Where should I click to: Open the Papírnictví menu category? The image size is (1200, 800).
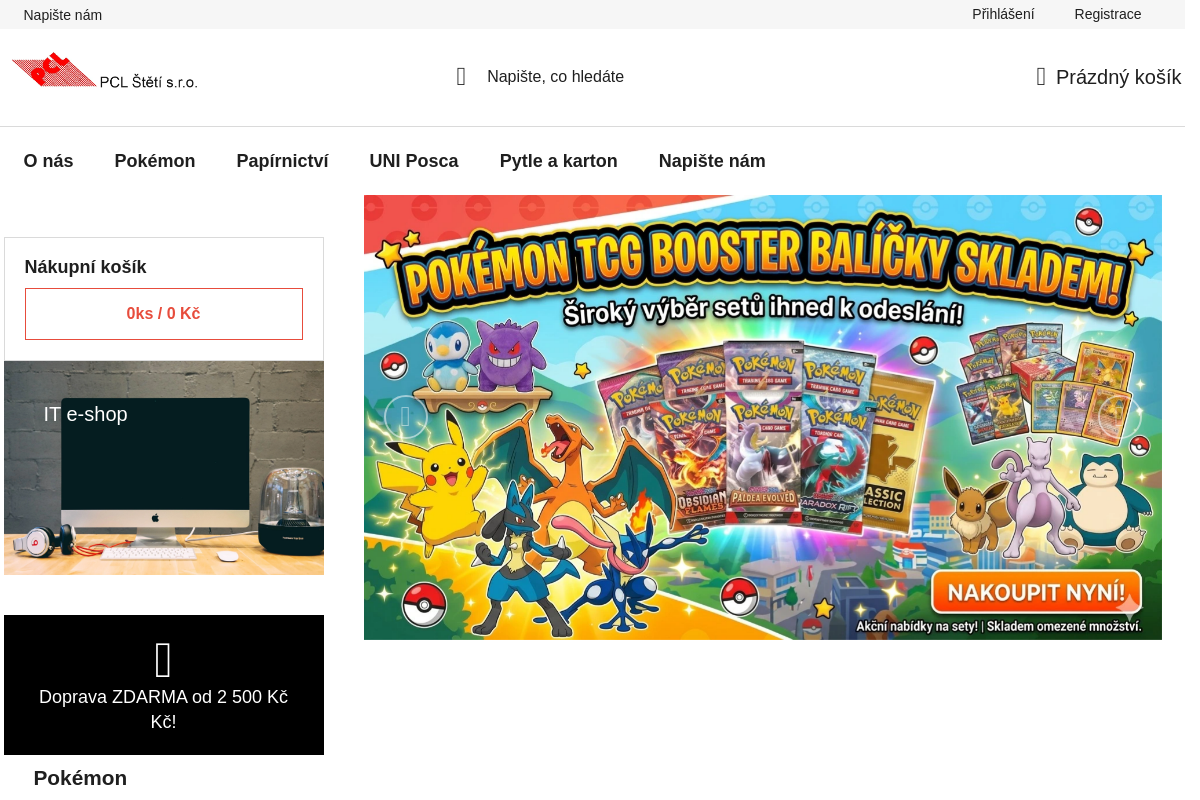click(283, 161)
